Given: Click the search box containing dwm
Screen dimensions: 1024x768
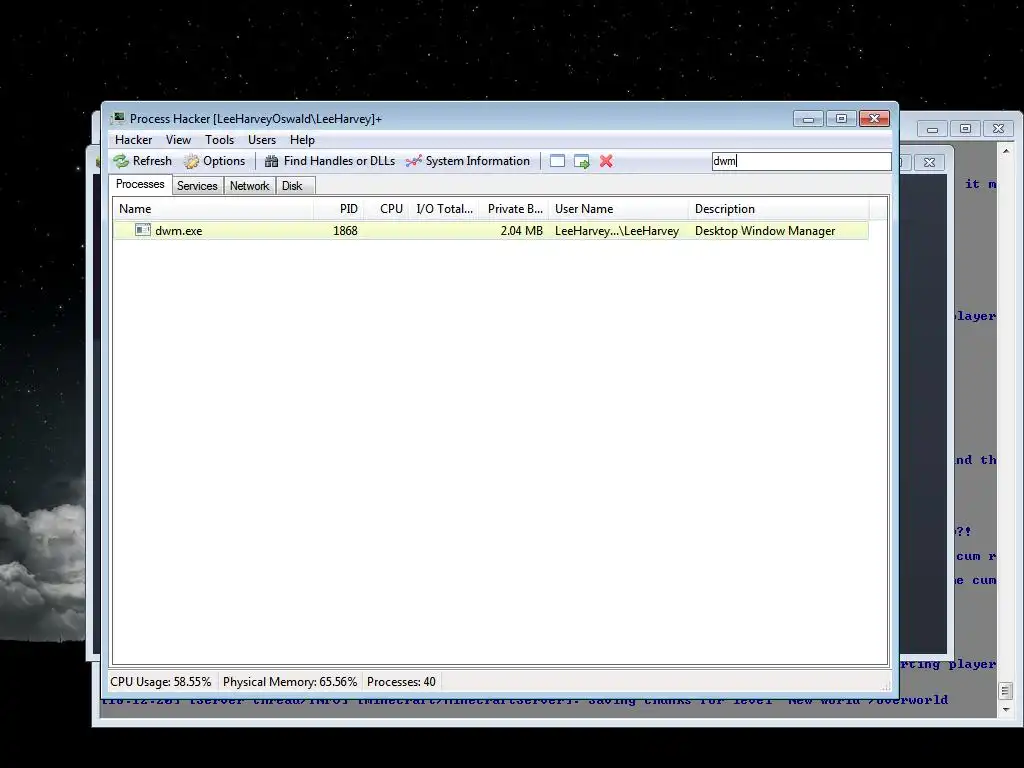Looking at the screenshot, I should tap(801, 161).
